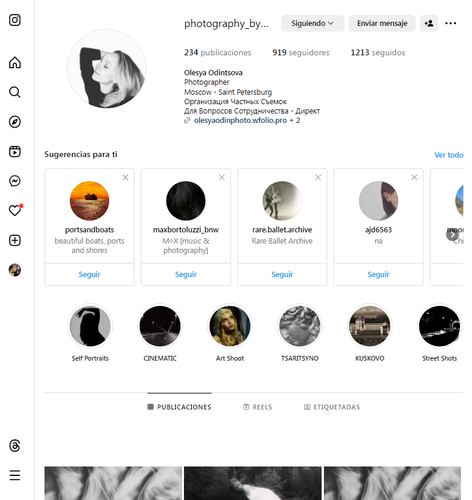The width and height of the screenshot is (472, 500).
Task: Go to the Home feed icon
Action: (x=15, y=62)
